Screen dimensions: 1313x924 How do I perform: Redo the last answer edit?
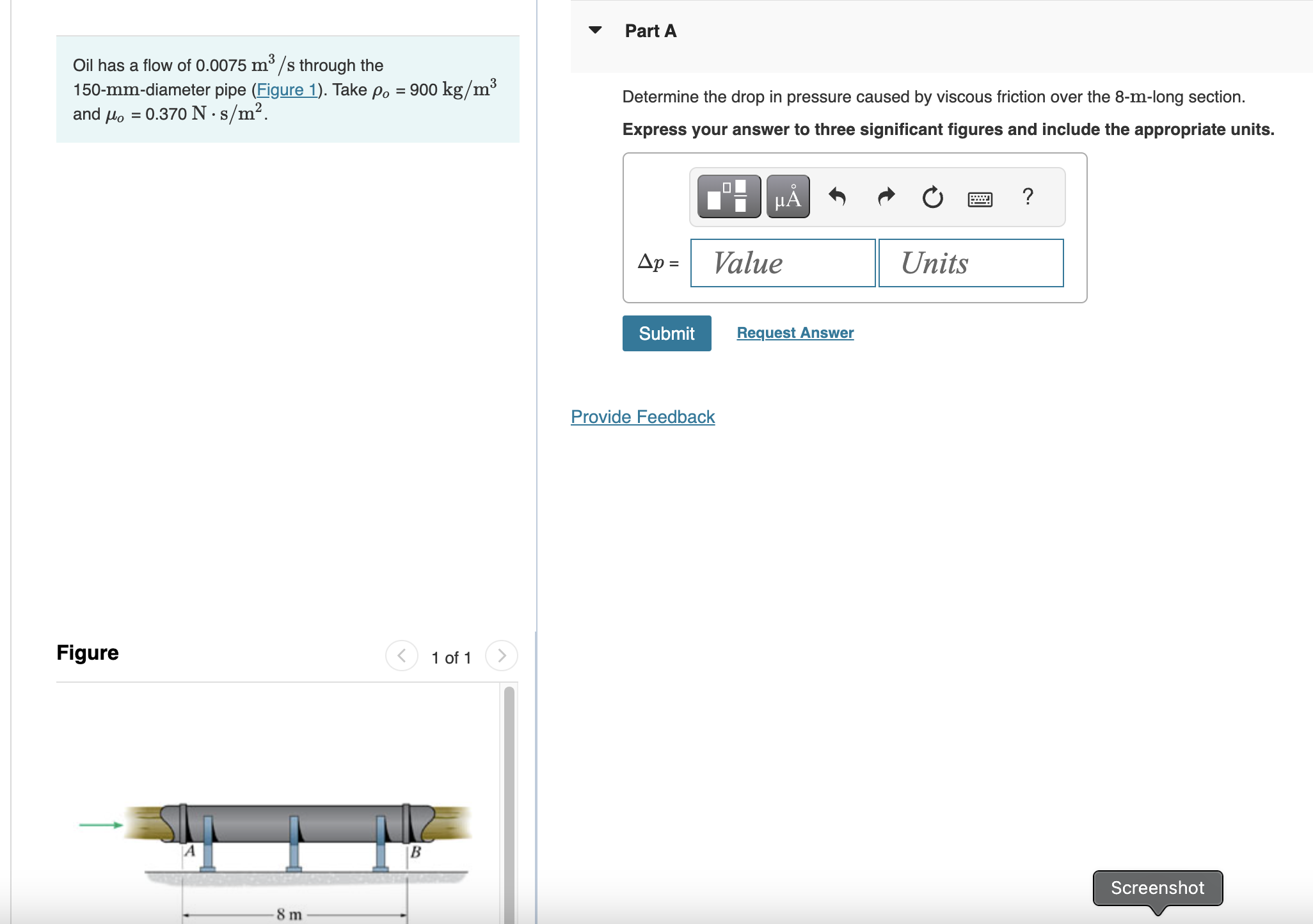(886, 196)
